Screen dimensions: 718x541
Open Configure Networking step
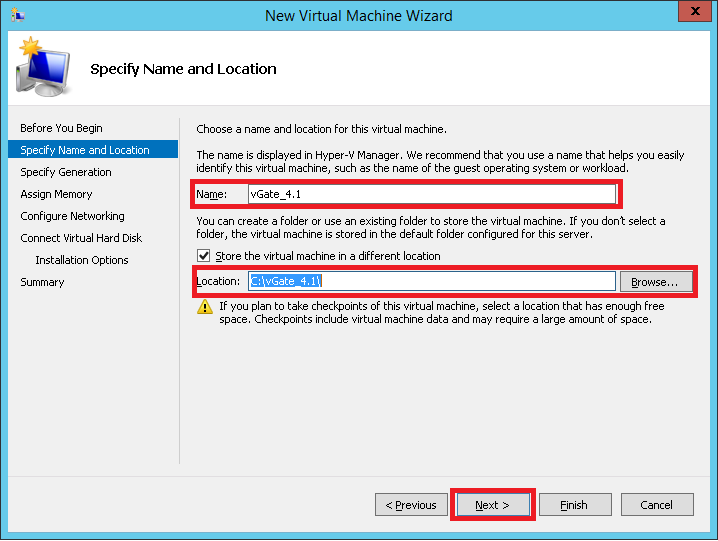coord(72,216)
